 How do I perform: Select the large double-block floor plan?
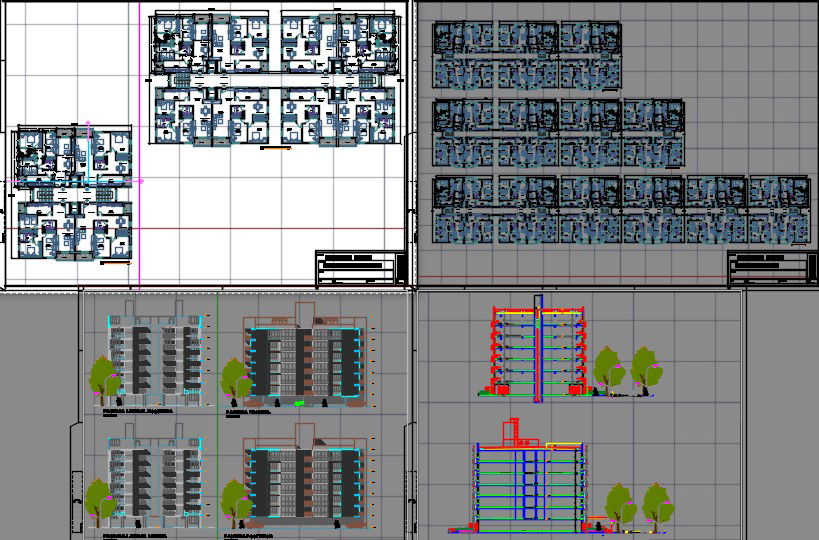[275, 78]
